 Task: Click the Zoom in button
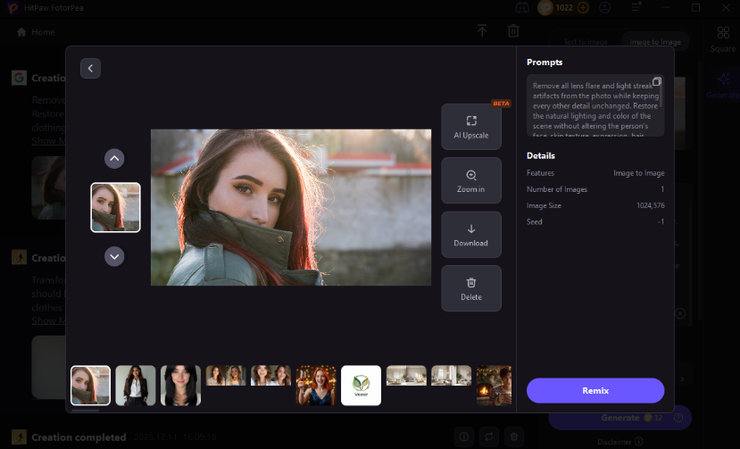pos(471,180)
